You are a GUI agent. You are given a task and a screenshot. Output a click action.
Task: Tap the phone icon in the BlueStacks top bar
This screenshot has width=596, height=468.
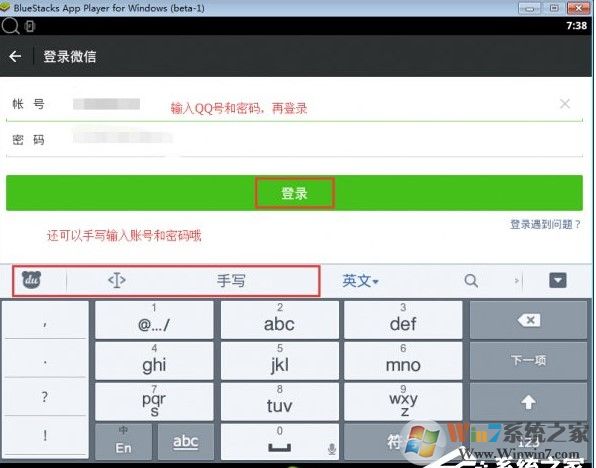click(x=30, y=26)
